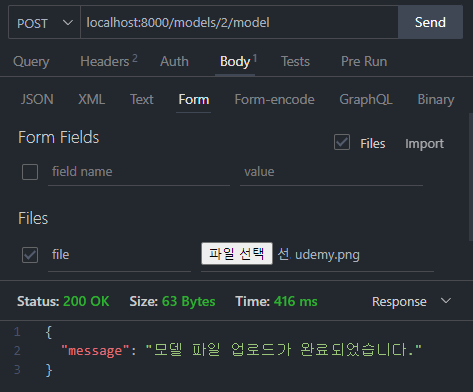
Task: Open the Tests tab
Action: pyautogui.click(x=295, y=61)
